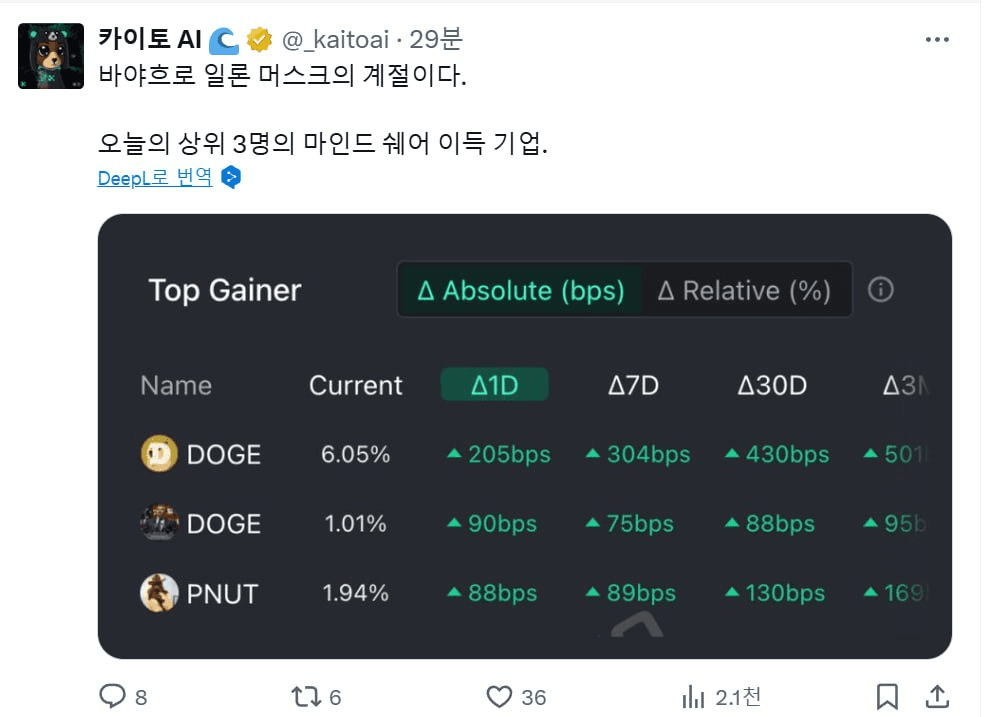The width and height of the screenshot is (988, 717).
Task: Open the three-dot more options menu
Action: point(937,40)
